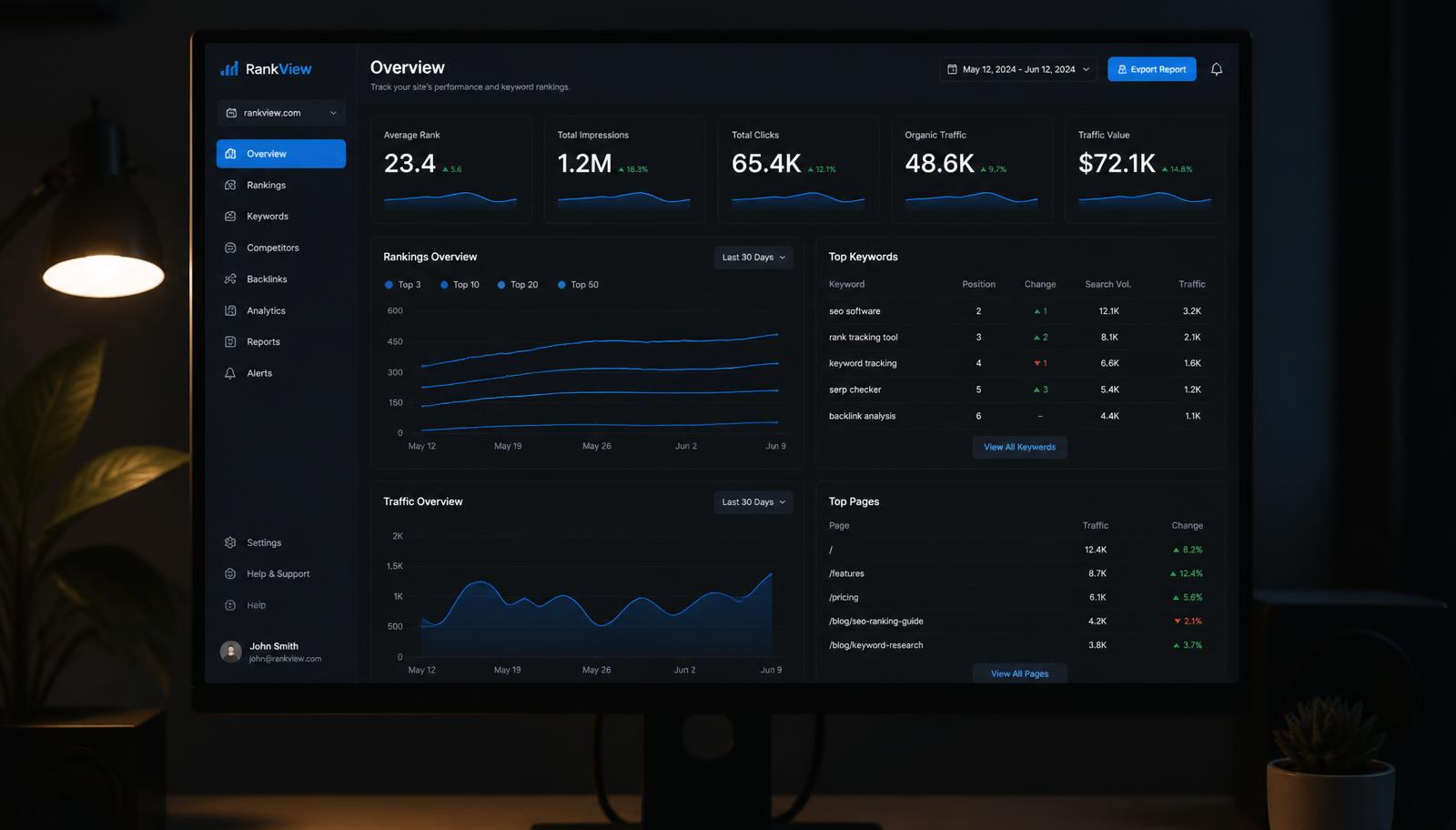The width and height of the screenshot is (1456, 830).
Task: Open the May 12 – Jun 12 date range picker
Action: click(1017, 69)
